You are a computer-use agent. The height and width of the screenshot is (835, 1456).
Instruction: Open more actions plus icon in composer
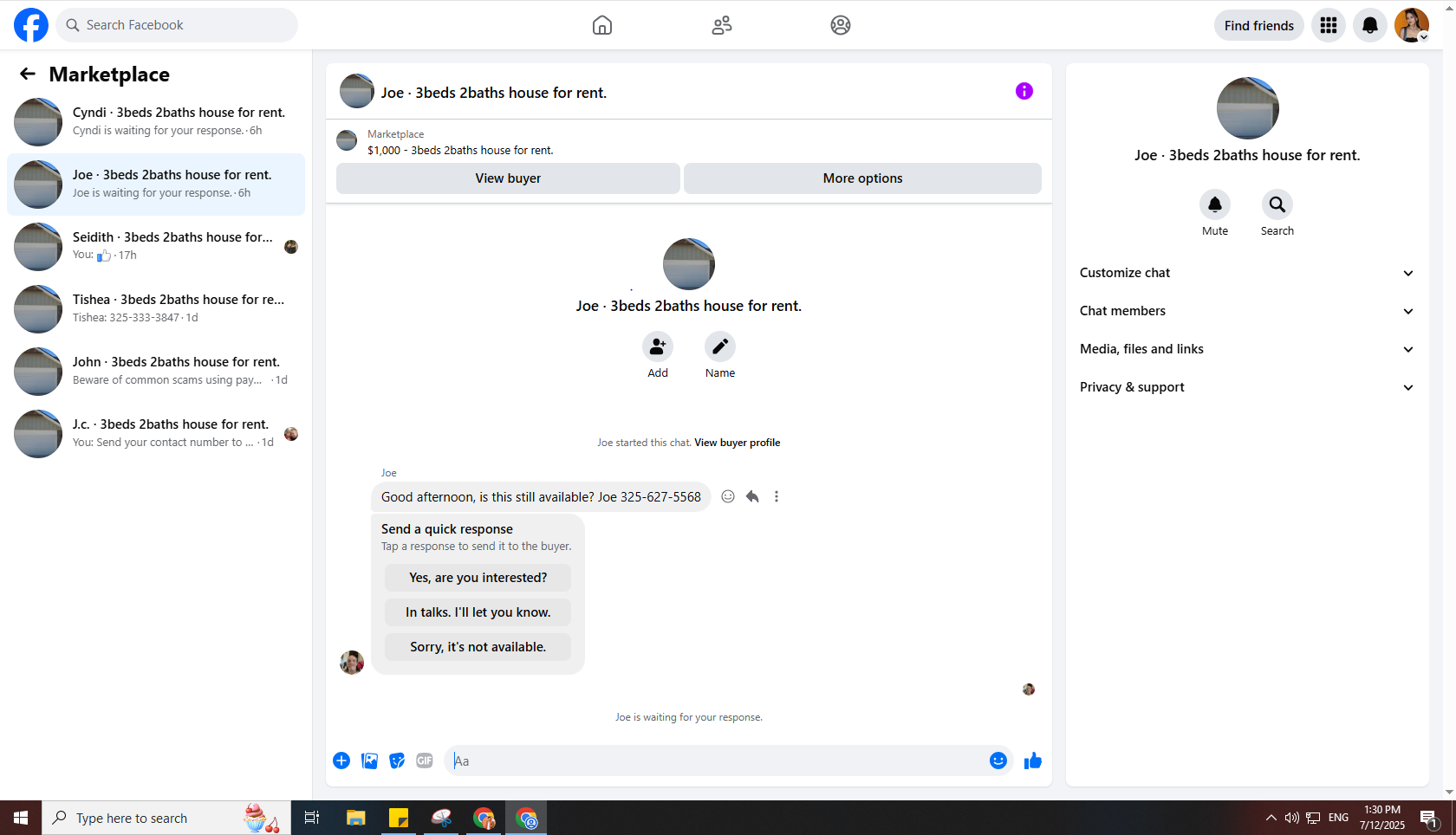[341, 761]
